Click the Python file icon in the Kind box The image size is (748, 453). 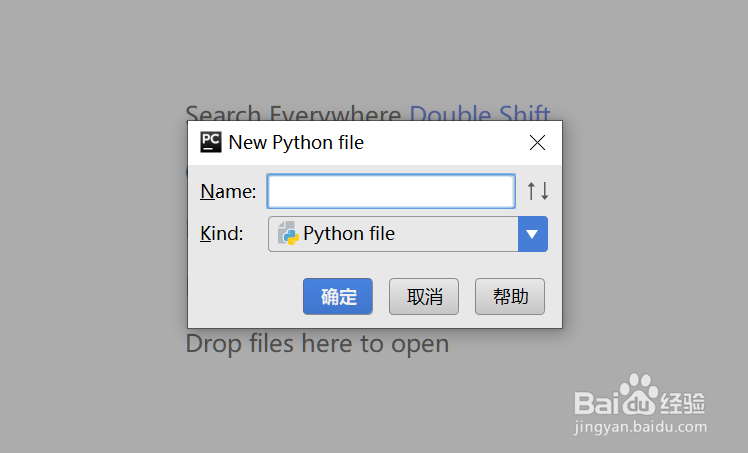pos(288,234)
